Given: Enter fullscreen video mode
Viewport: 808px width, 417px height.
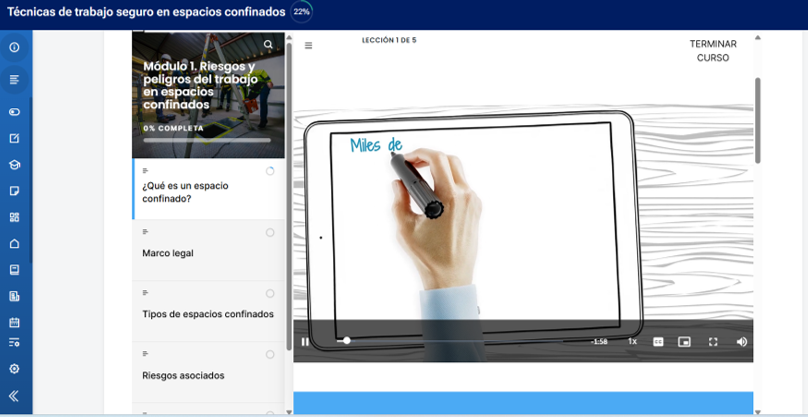Looking at the screenshot, I should [x=713, y=342].
